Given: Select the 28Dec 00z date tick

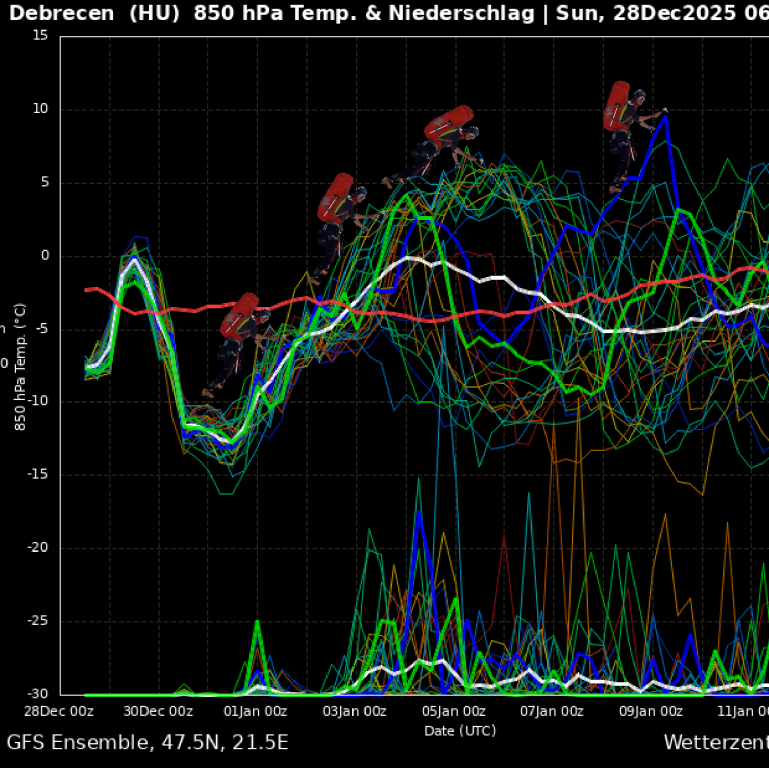Looking at the screenshot, I should click(x=60, y=711).
